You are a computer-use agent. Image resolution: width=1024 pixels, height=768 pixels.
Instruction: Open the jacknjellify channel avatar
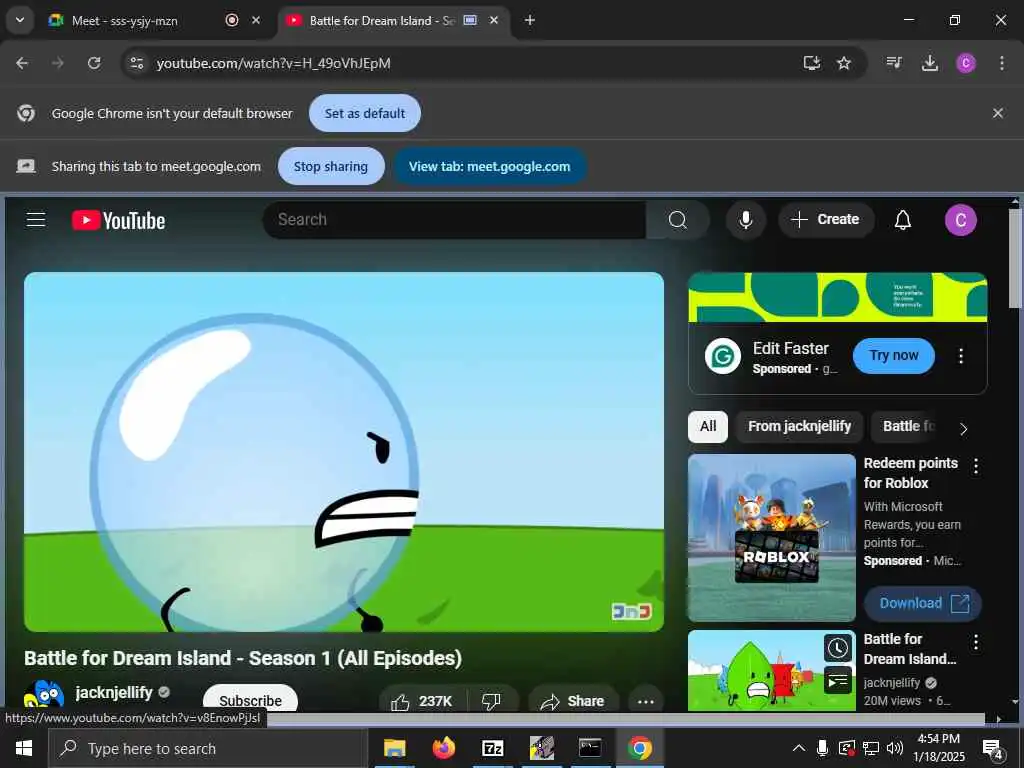pos(44,695)
